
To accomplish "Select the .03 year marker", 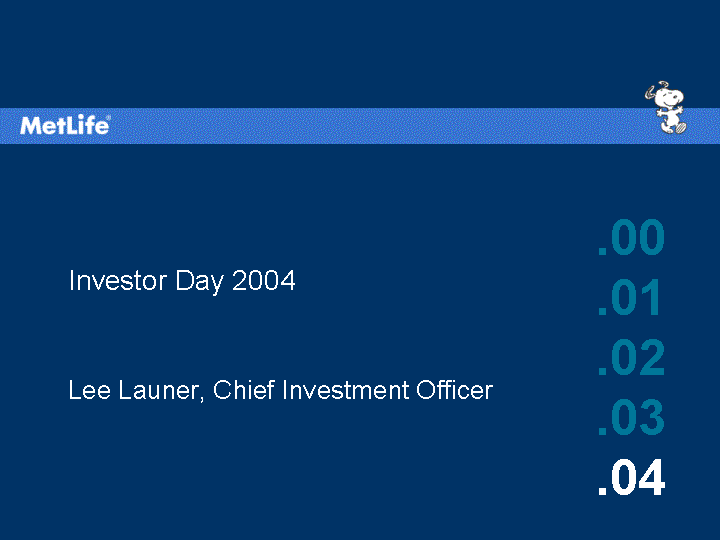I will 631,417.
